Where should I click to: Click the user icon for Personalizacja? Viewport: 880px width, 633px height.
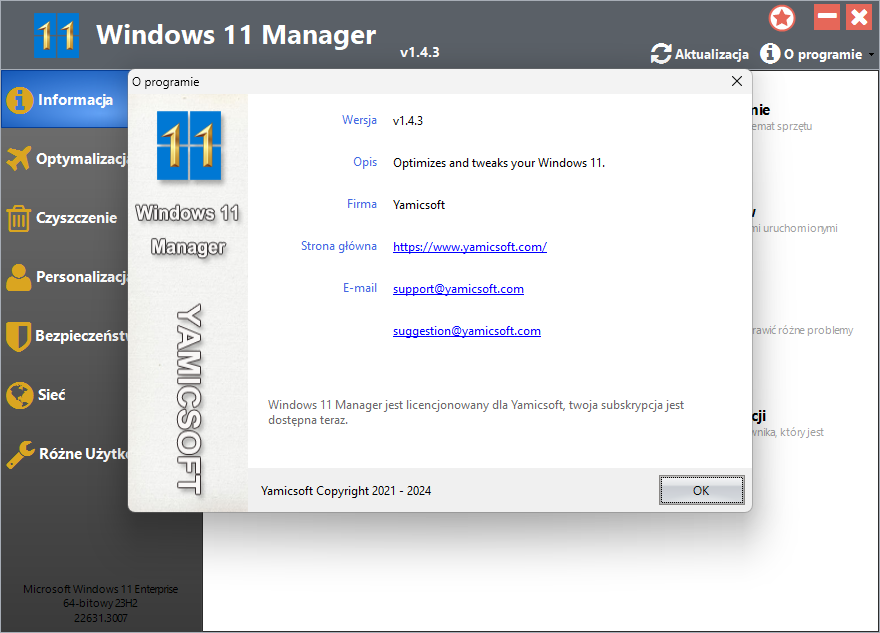pos(19,277)
